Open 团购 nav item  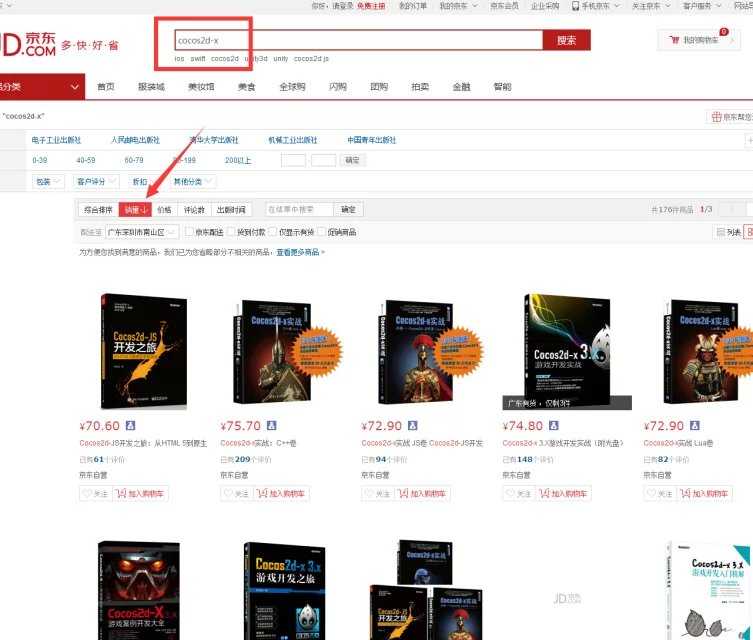point(379,87)
